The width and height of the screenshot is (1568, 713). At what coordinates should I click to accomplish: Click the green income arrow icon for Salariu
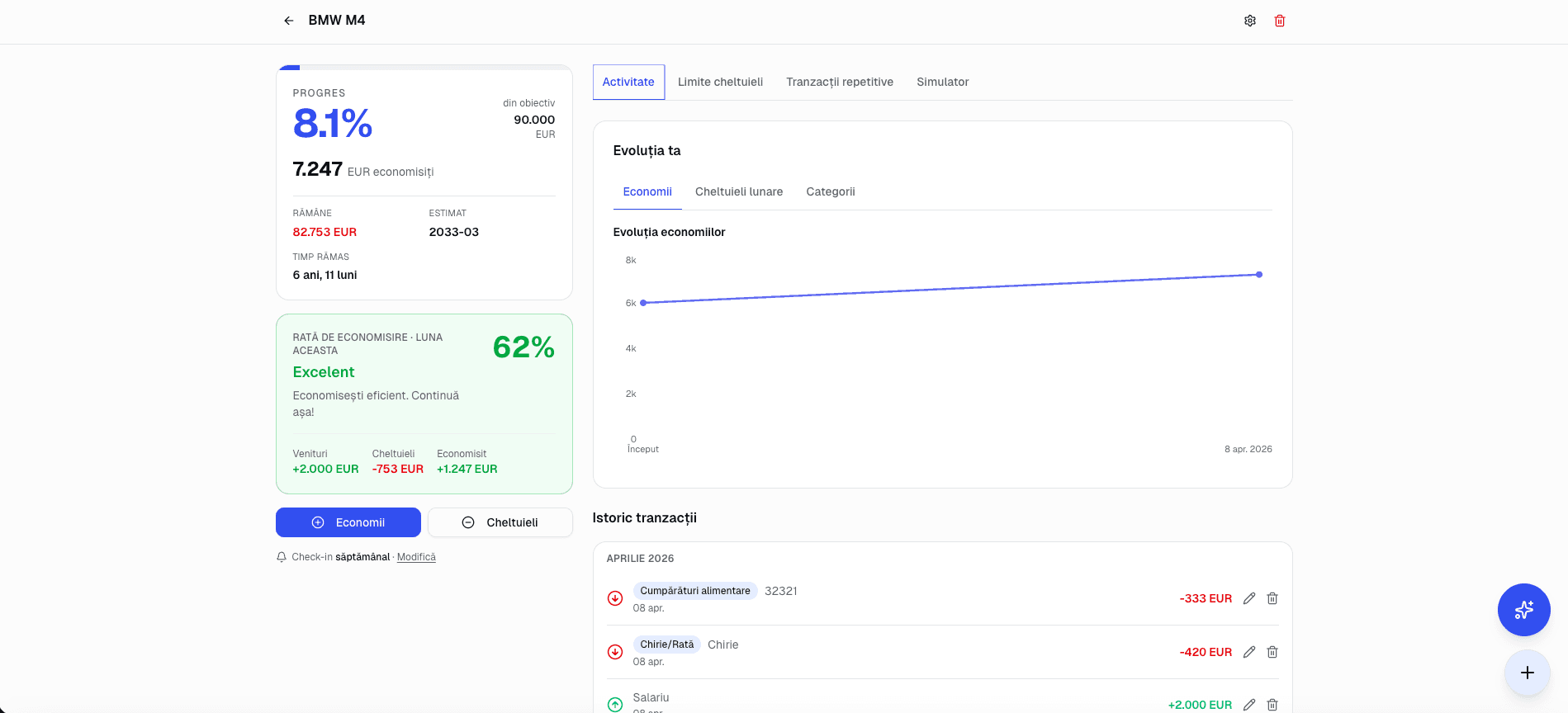click(615, 705)
